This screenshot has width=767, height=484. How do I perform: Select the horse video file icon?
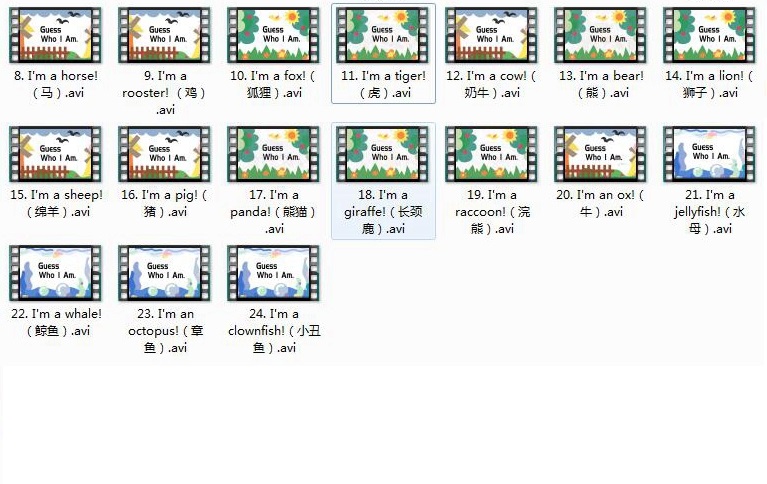[56, 35]
